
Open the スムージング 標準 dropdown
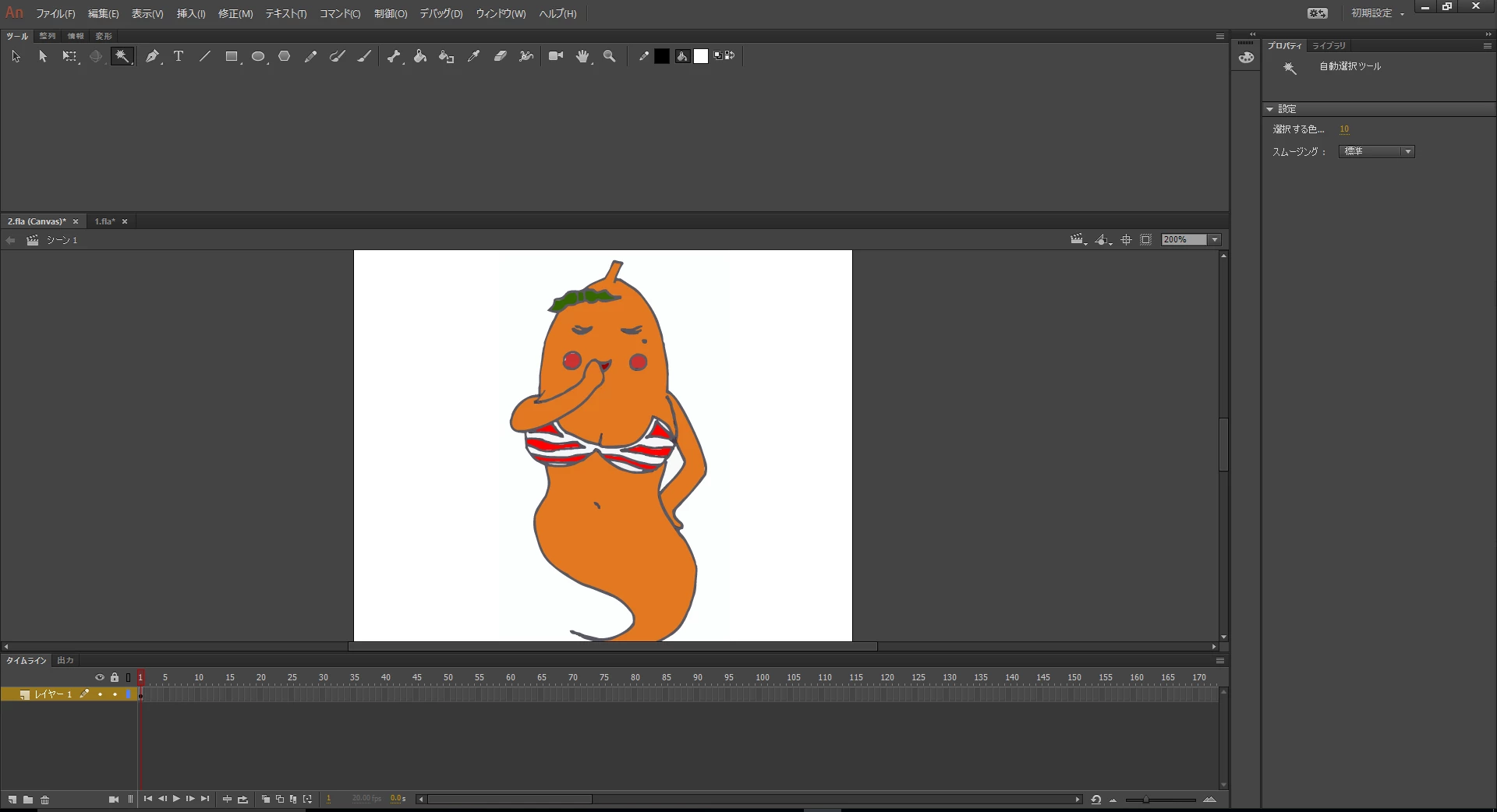tap(1376, 152)
